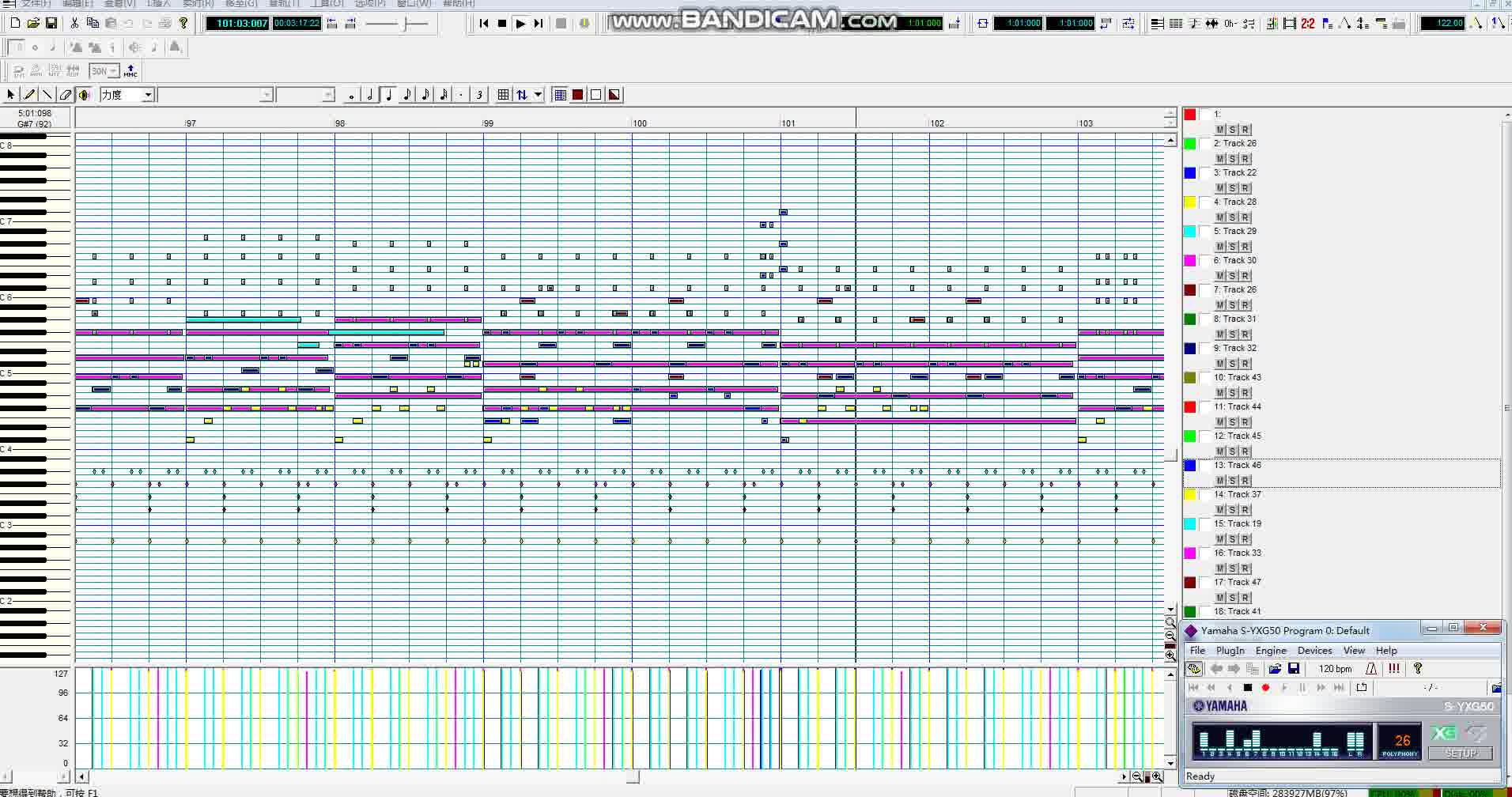Toggle the dotted note option
The image size is (1512, 797).
click(461, 95)
